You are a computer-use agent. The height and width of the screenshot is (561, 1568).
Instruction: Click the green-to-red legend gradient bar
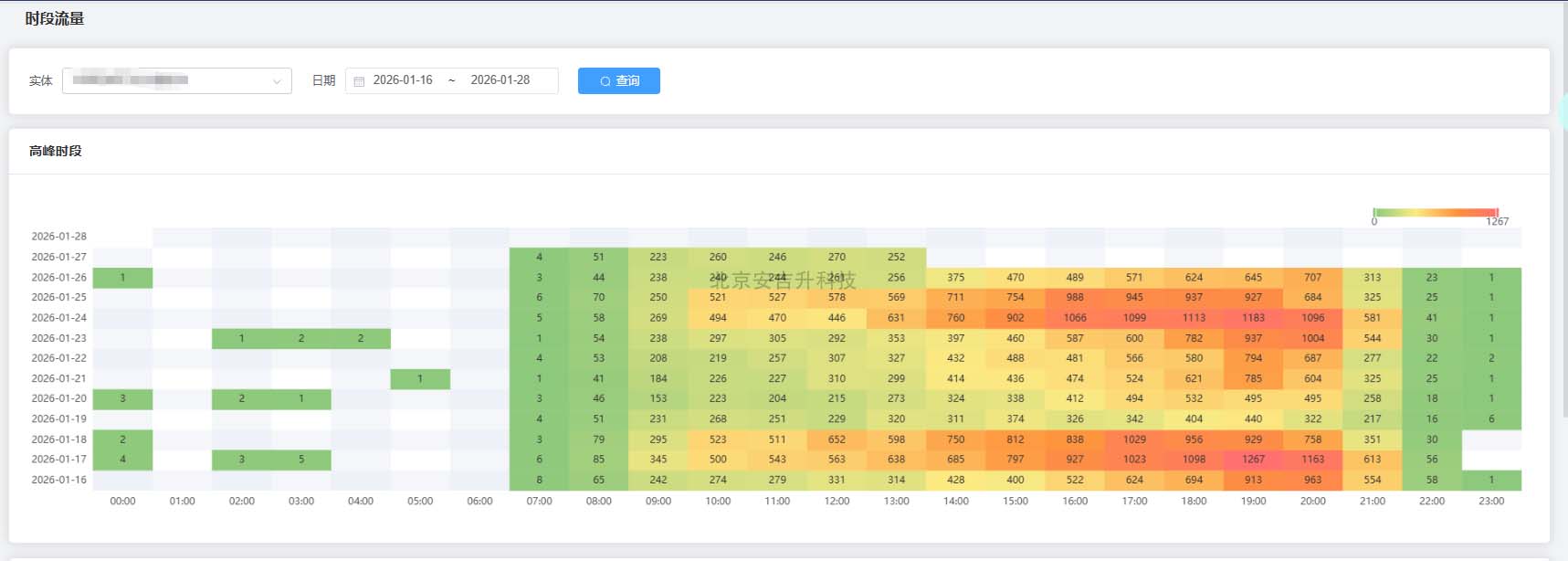tap(1435, 212)
